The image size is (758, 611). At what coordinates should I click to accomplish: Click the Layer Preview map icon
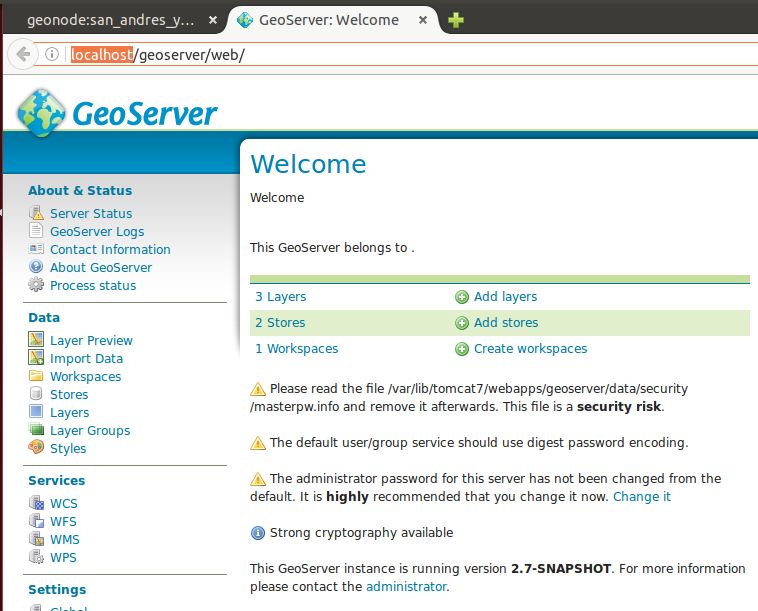pyautogui.click(x=36, y=339)
